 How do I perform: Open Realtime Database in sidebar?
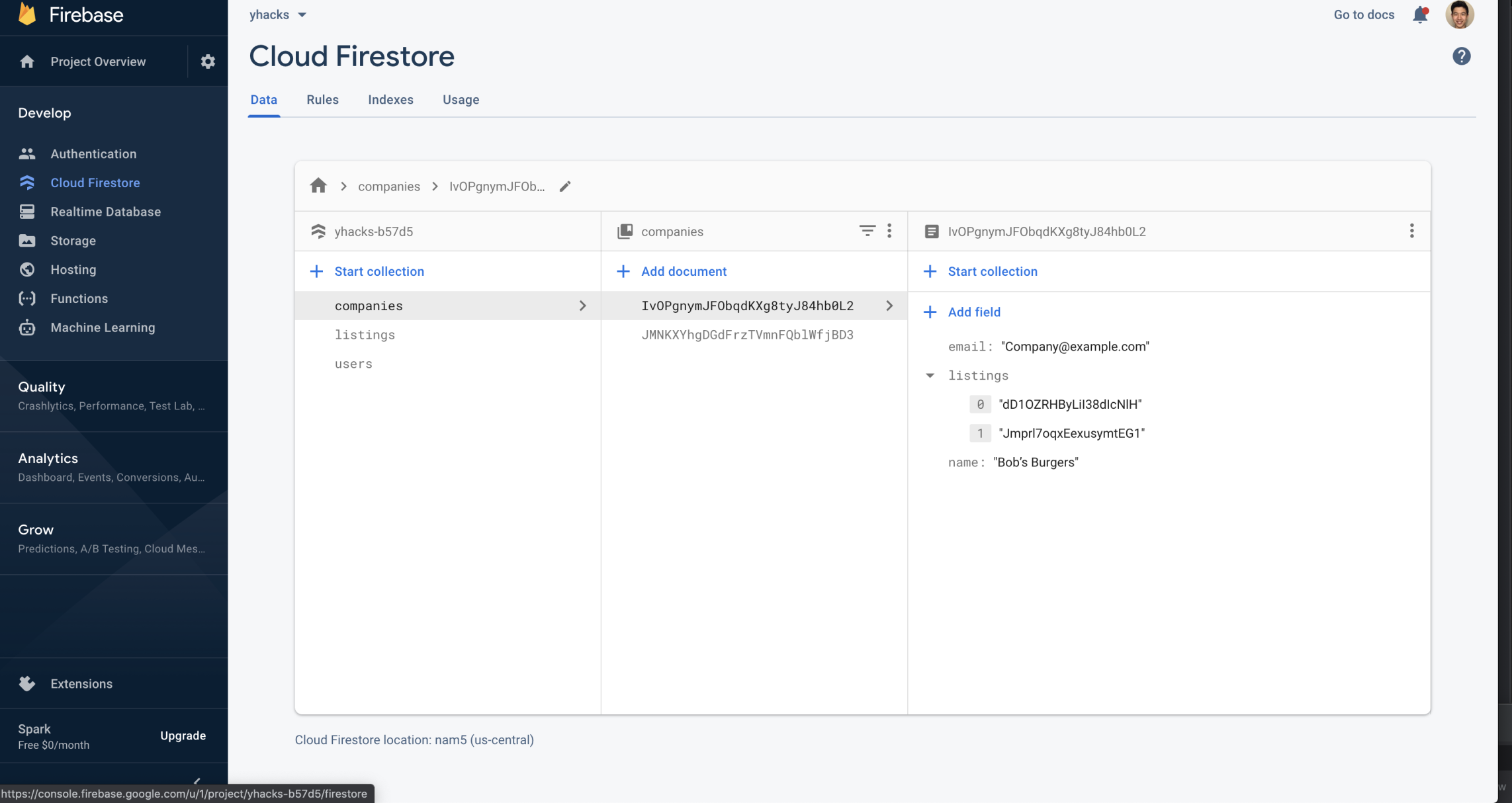click(x=105, y=212)
